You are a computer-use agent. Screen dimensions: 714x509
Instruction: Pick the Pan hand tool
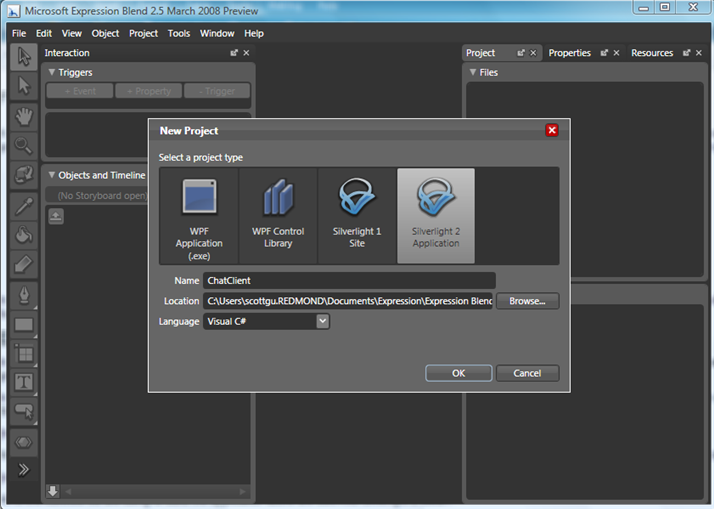[x=24, y=116]
